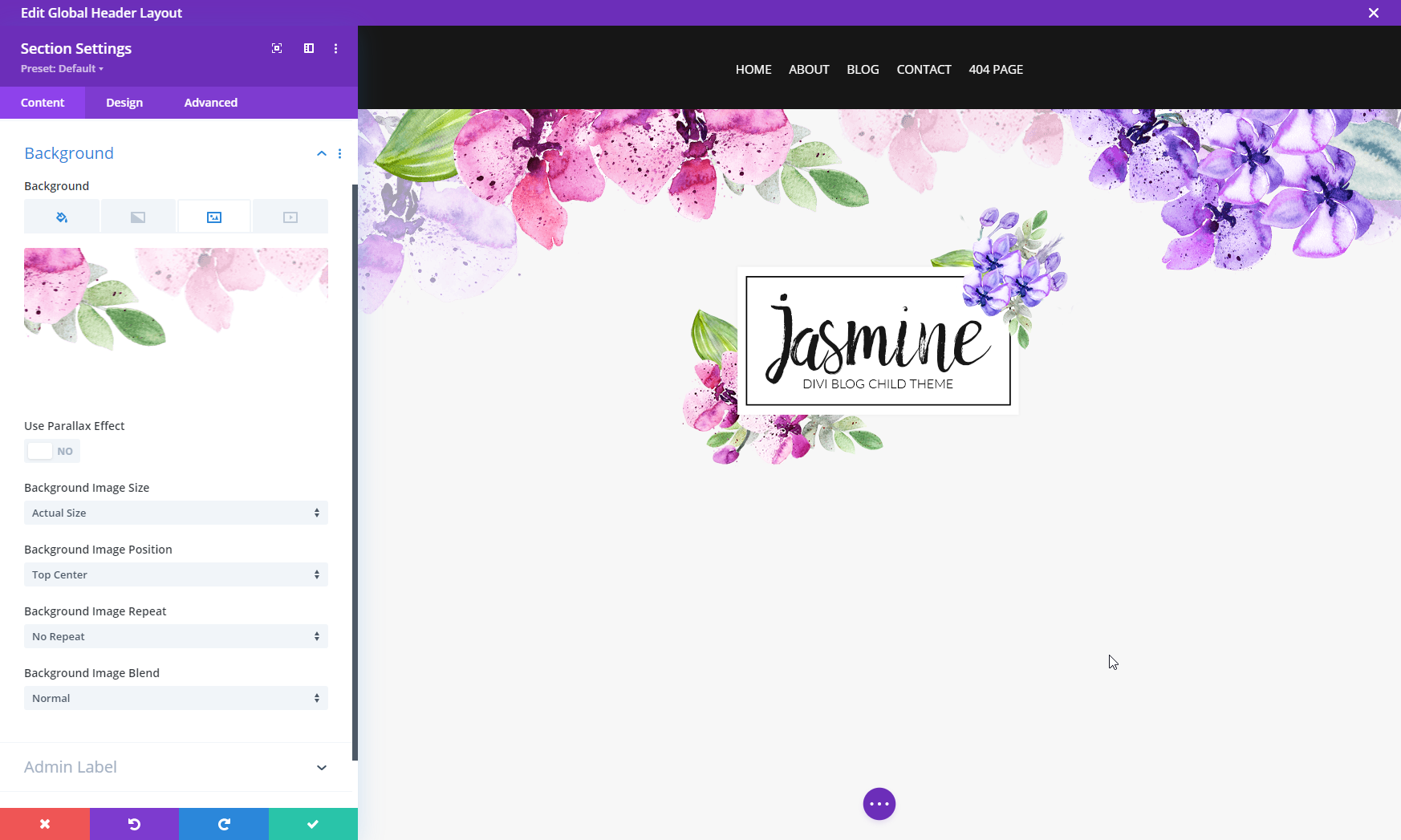Open the Background Image Size dropdown

pyautogui.click(x=176, y=513)
